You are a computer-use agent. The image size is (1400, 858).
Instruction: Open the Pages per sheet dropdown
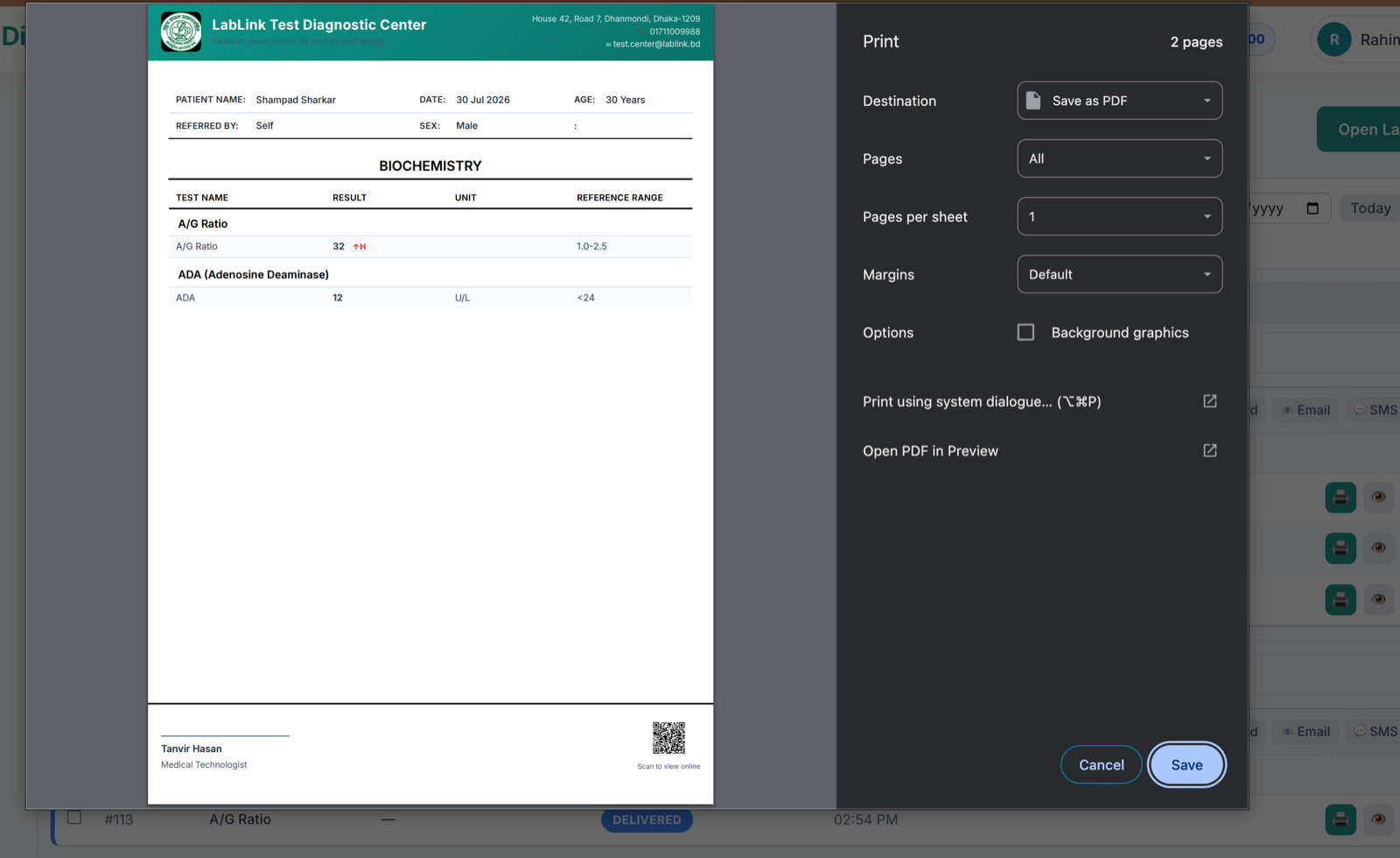[1119, 216]
